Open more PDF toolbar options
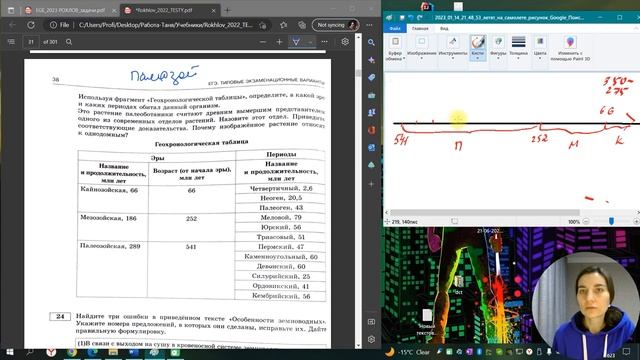Image resolution: width=640 pixels, height=360 pixels. 324,42
